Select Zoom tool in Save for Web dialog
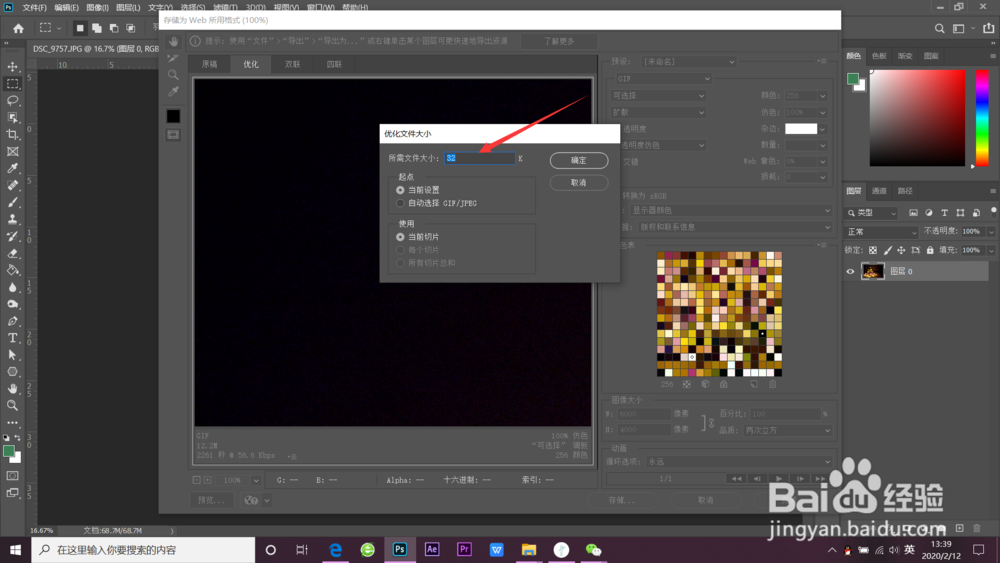Image resolution: width=1000 pixels, height=563 pixels. pyautogui.click(x=173, y=75)
